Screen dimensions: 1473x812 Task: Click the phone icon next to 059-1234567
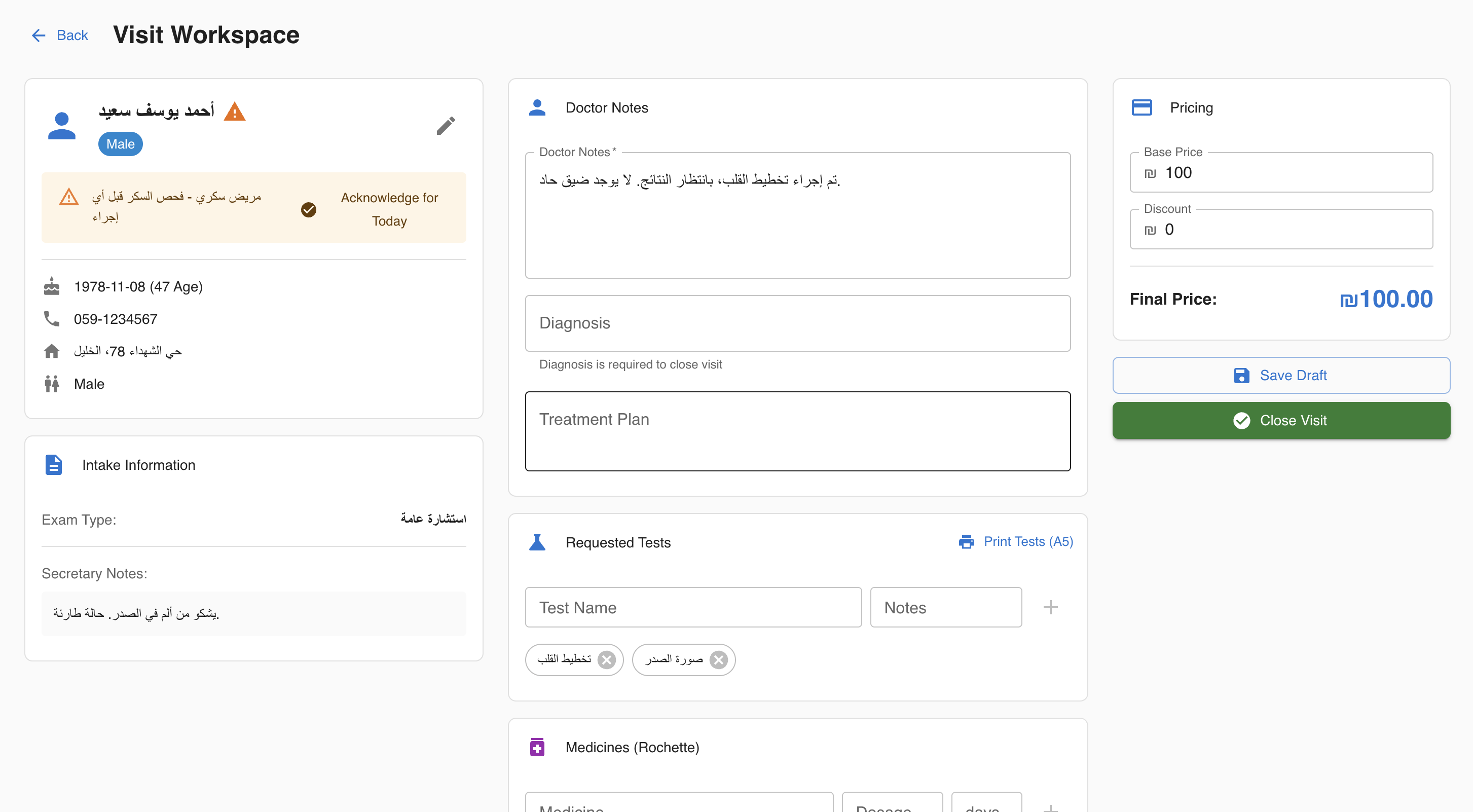coord(52,318)
